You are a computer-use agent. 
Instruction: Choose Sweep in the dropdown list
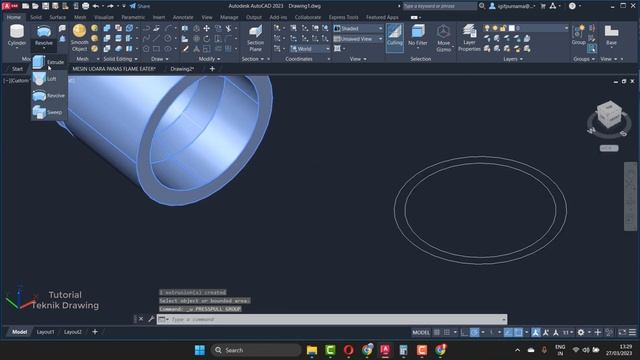[49, 112]
